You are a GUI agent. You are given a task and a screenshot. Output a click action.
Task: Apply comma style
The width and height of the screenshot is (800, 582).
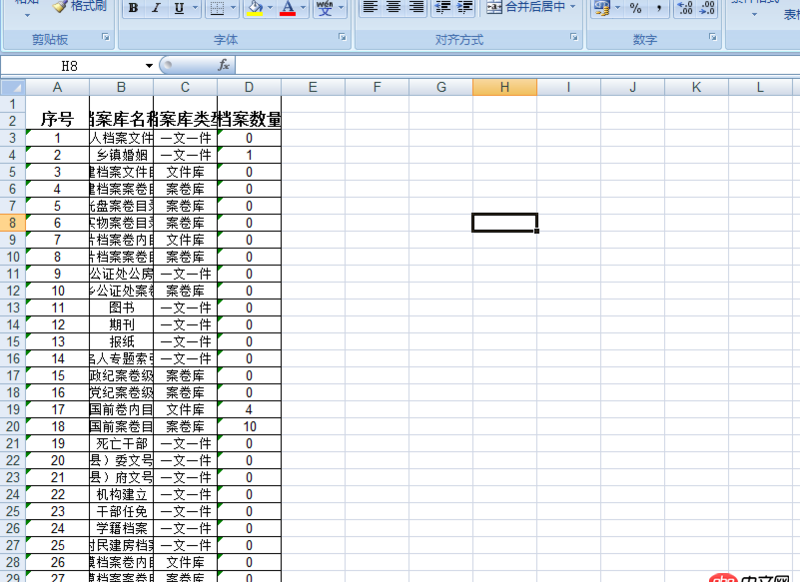pos(659,8)
